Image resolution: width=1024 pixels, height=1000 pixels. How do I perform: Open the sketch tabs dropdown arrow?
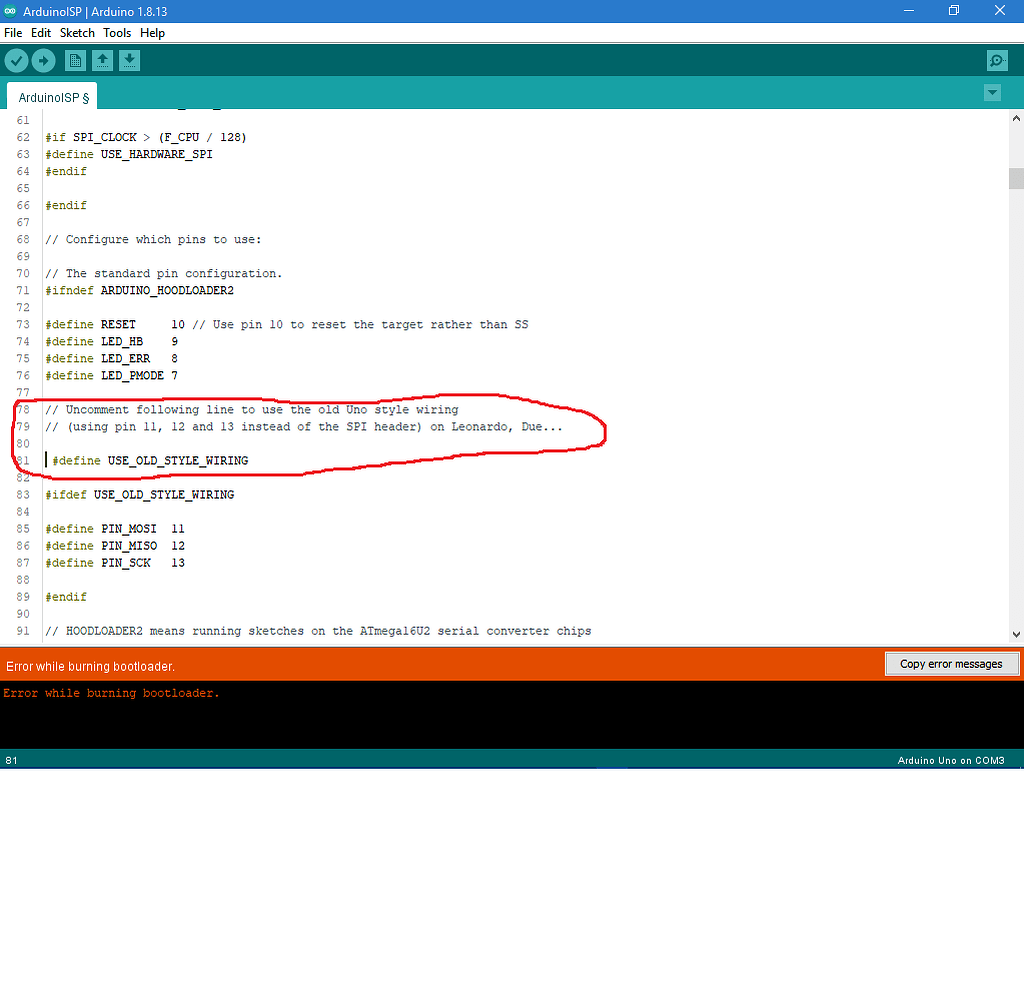point(992,92)
